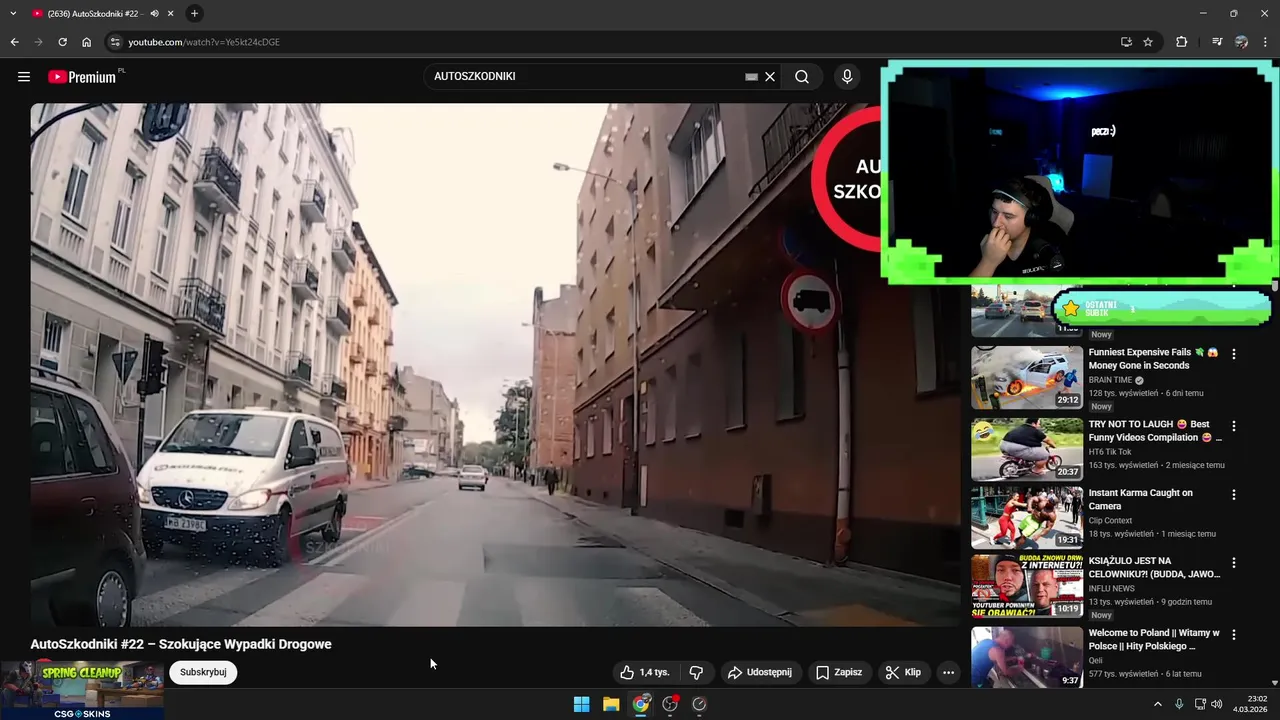Visit the INFLU NEWS channel
The width and height of the screenshot is (1280, 720).
pos(1111,588)
